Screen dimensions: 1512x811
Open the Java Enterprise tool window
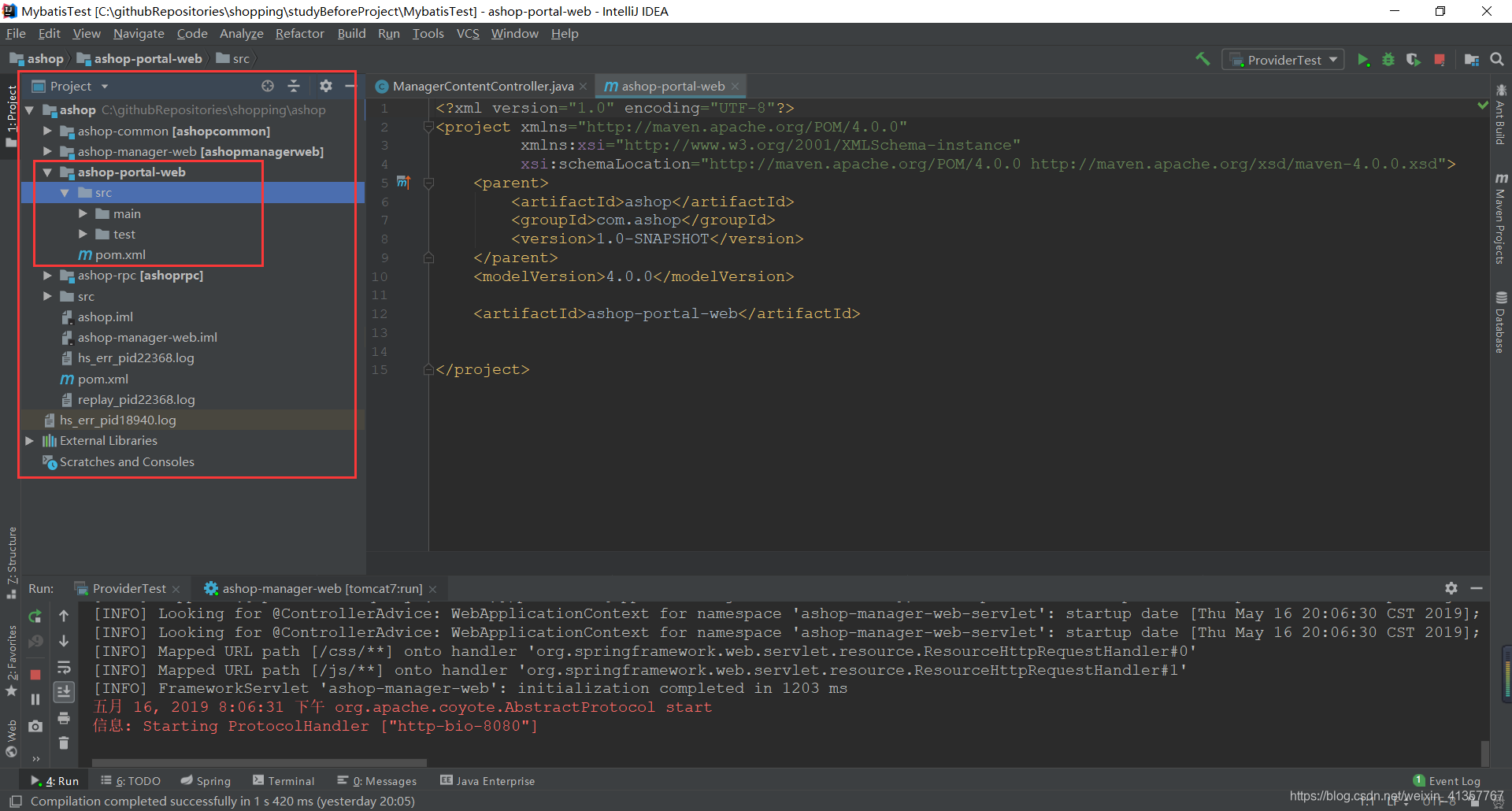(x=487, y=781)
